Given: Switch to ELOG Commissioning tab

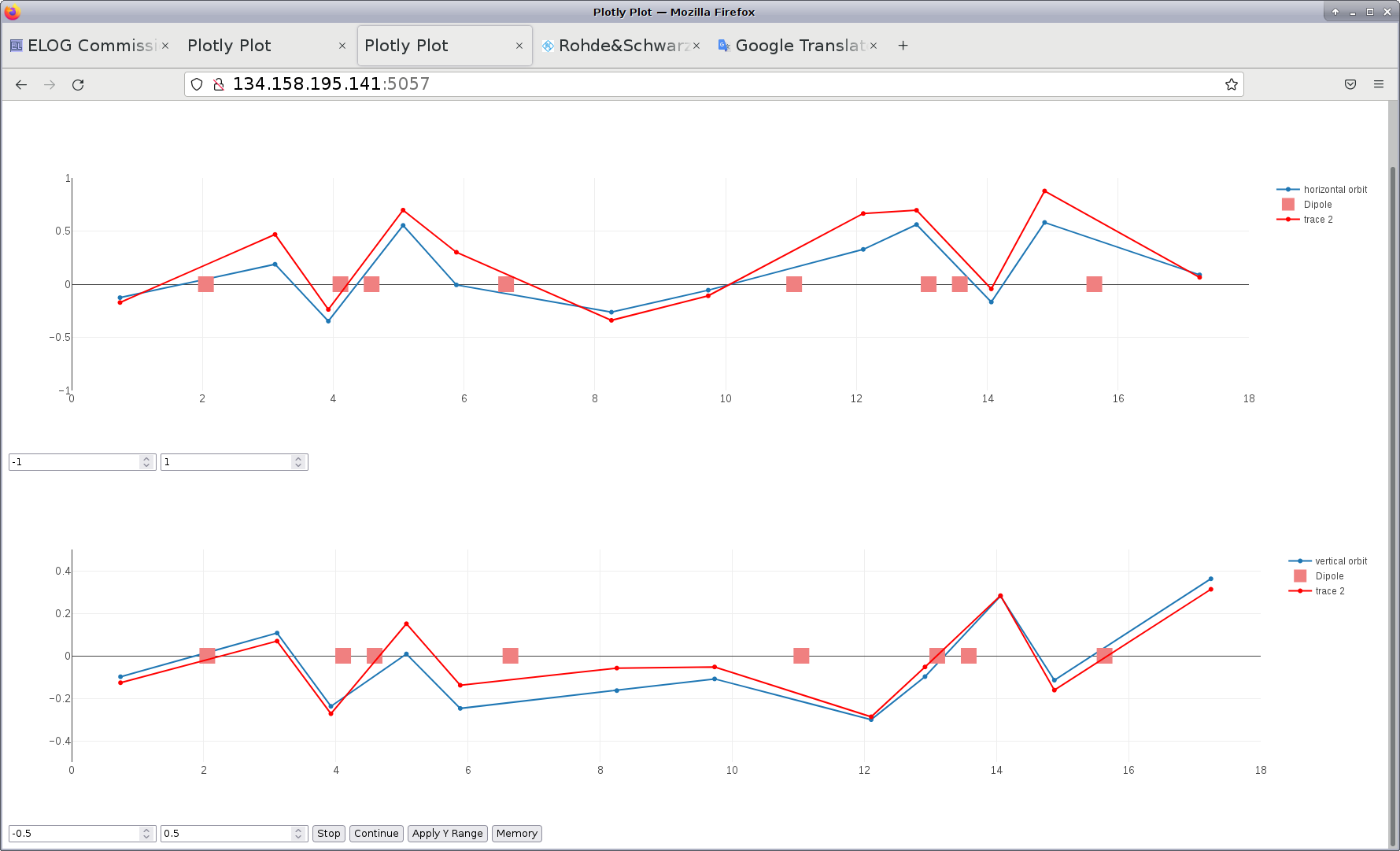Looking at the screenshot, I should pos(91,46).
